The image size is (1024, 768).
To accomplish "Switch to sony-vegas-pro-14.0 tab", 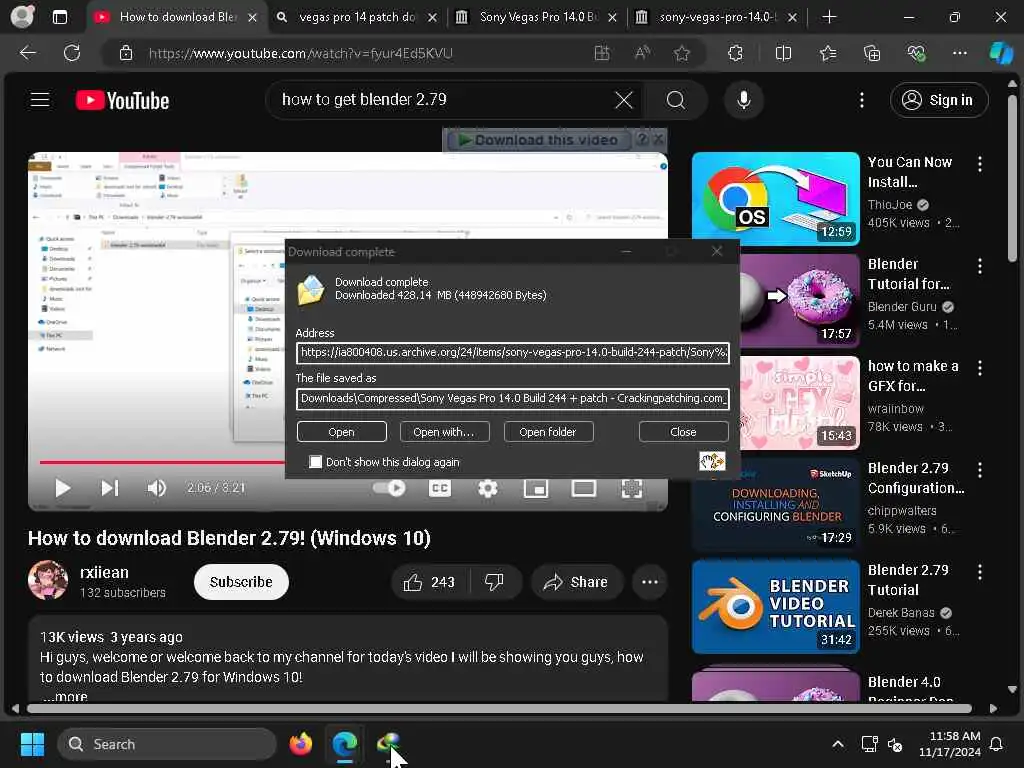I will (x=718, y=17).
